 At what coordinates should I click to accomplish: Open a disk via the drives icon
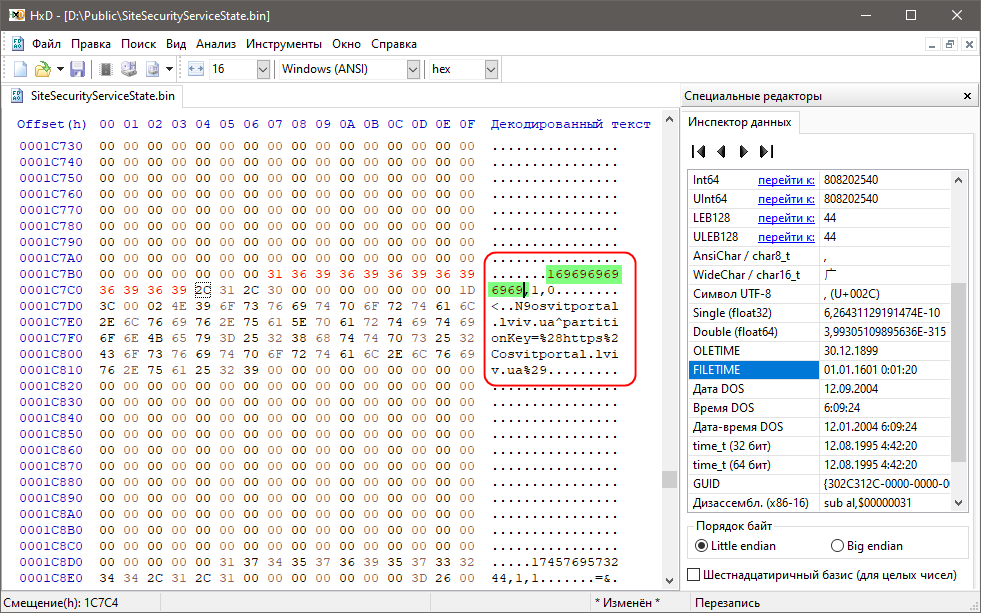(129, 69)
